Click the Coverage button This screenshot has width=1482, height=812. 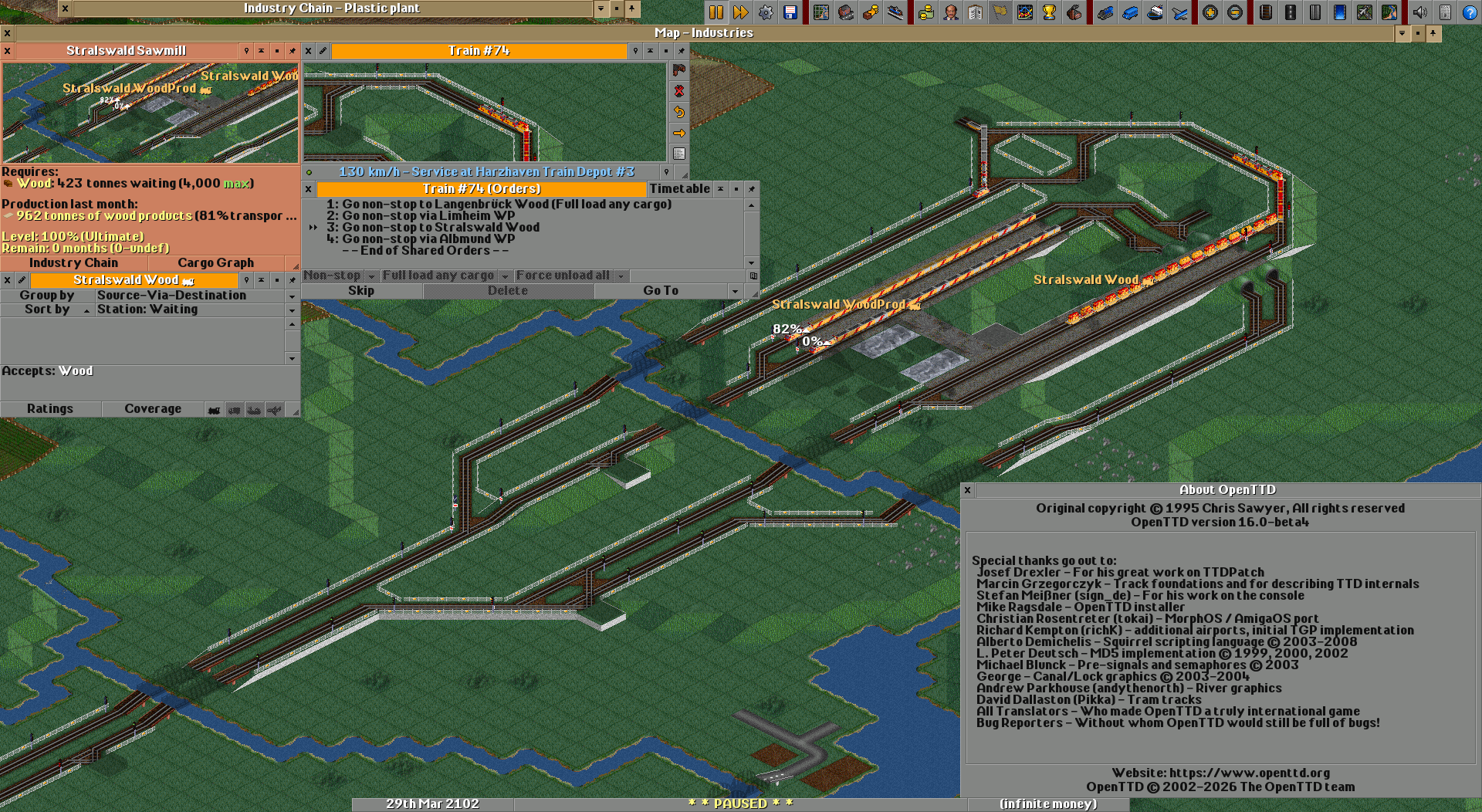[153, 409]
